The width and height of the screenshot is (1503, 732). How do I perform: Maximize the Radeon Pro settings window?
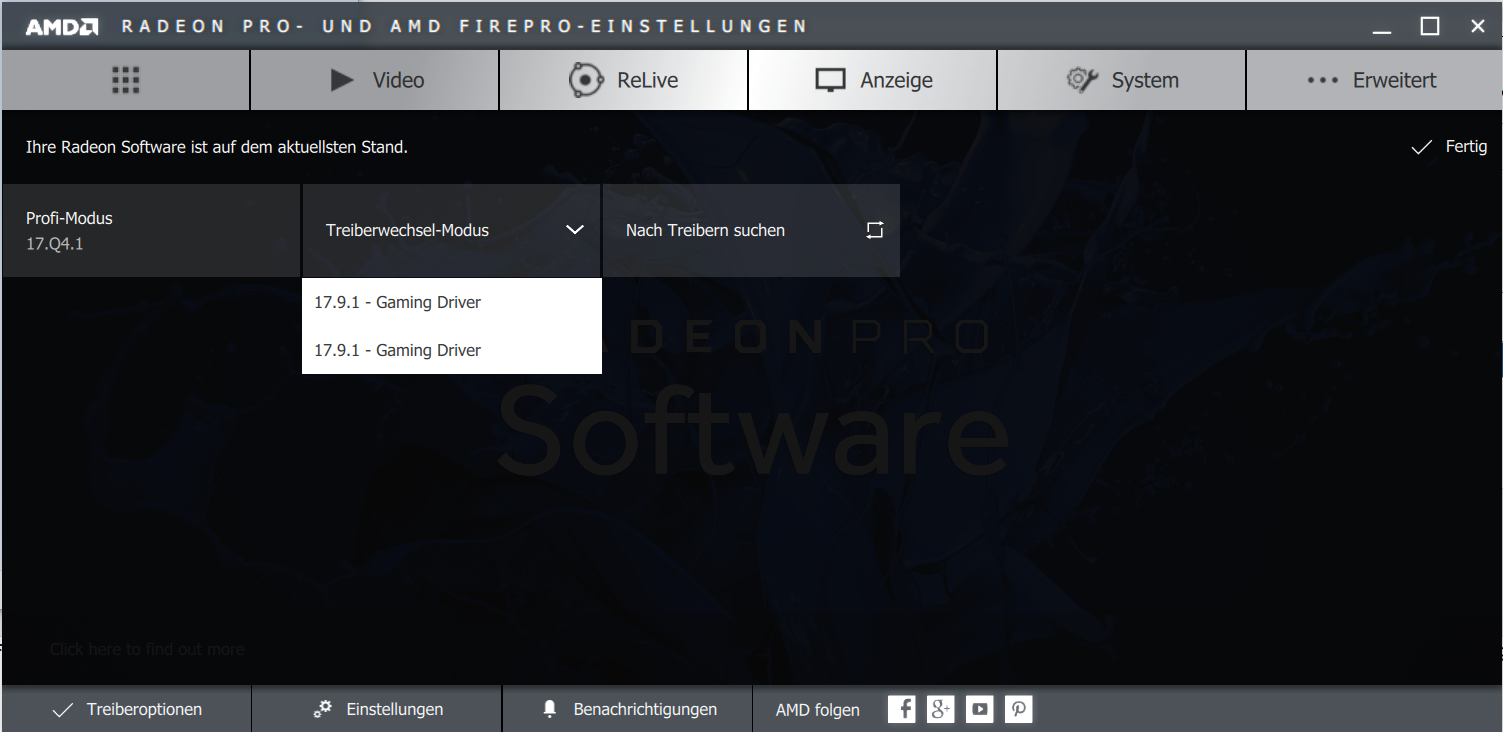tap(1430, 27)
